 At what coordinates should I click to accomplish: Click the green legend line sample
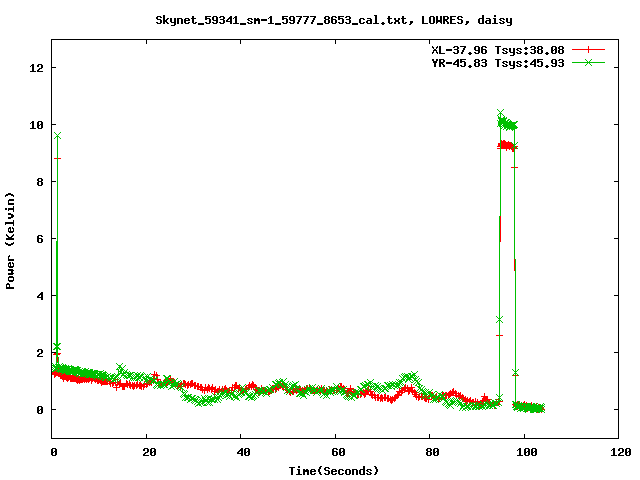588,62
